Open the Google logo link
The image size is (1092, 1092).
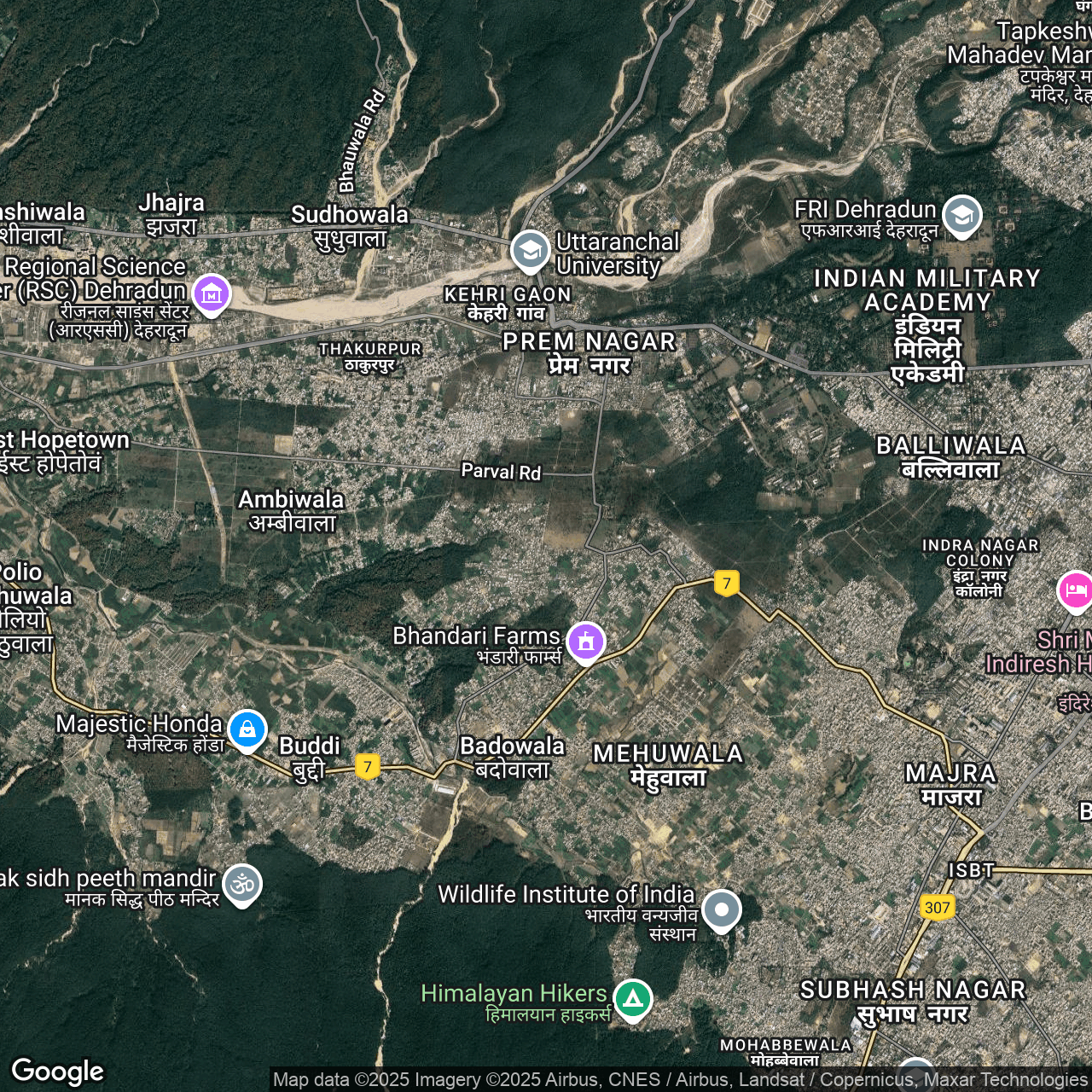(57, 1071)
